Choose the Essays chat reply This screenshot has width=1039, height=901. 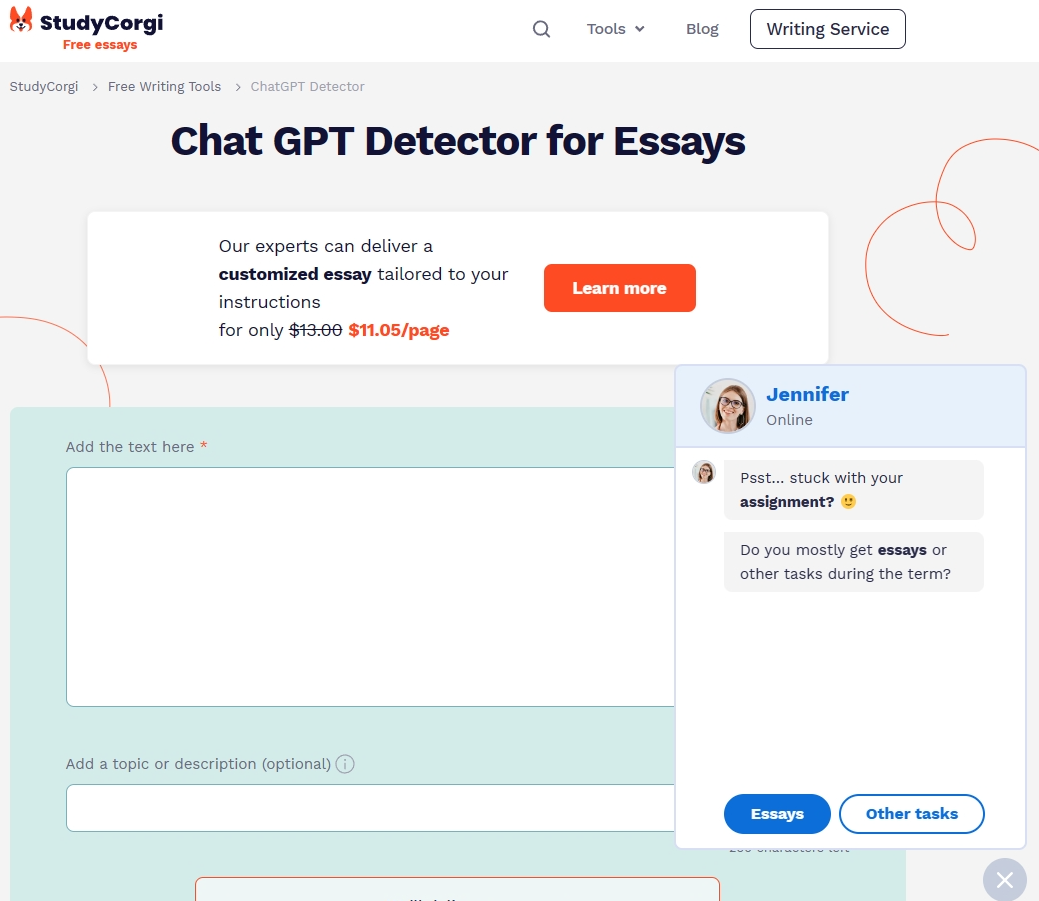[x=777, y=814]
